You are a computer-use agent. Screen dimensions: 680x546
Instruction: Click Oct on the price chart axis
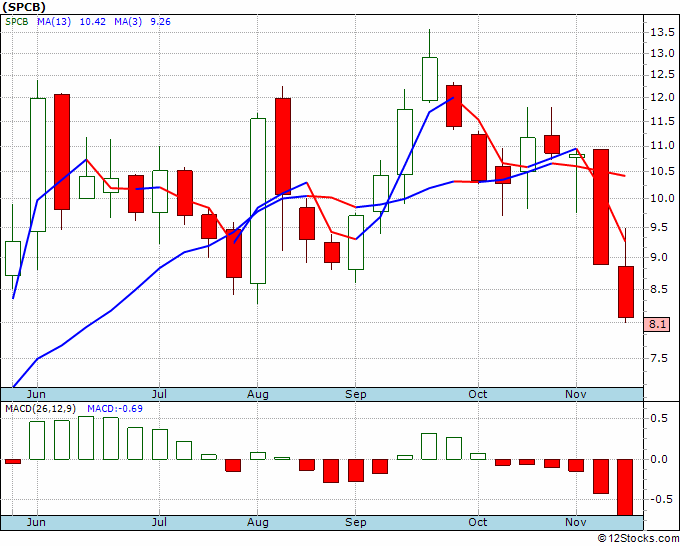pos(477,394)
